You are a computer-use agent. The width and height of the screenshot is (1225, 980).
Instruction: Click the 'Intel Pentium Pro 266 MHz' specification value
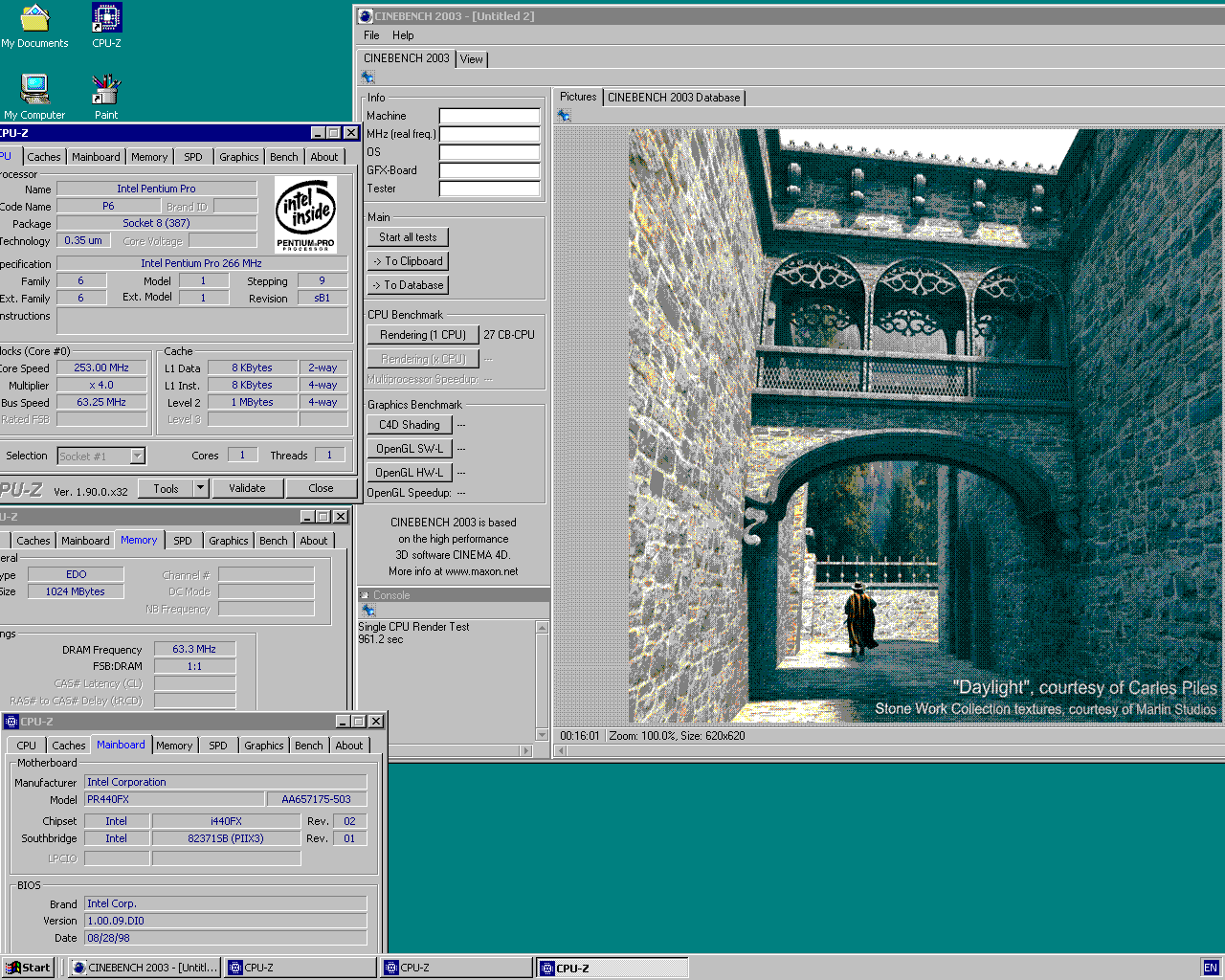point(201,263)
